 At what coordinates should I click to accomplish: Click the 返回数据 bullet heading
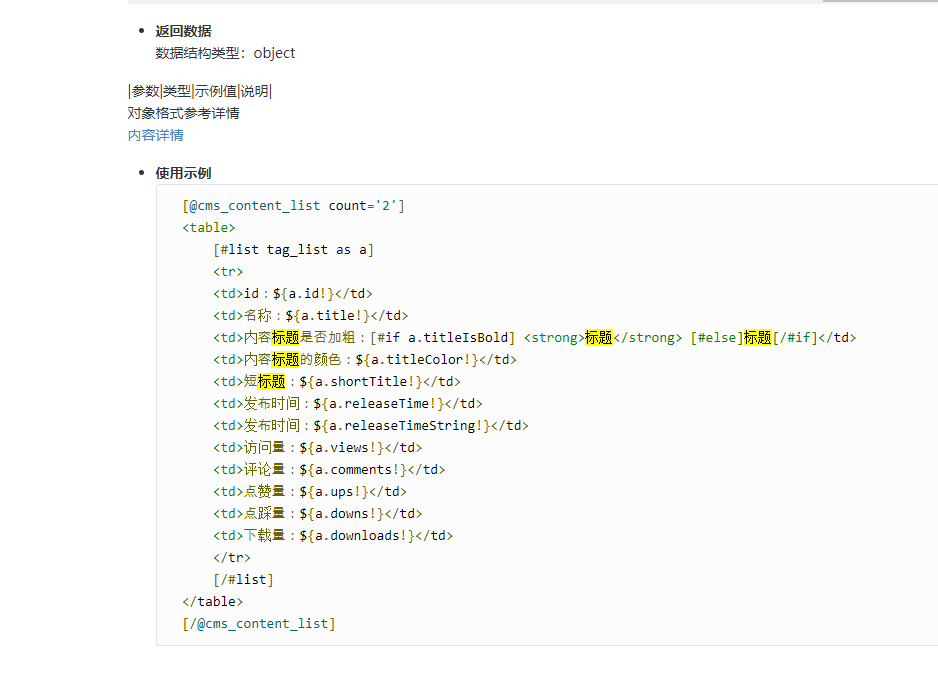(183, 31)
